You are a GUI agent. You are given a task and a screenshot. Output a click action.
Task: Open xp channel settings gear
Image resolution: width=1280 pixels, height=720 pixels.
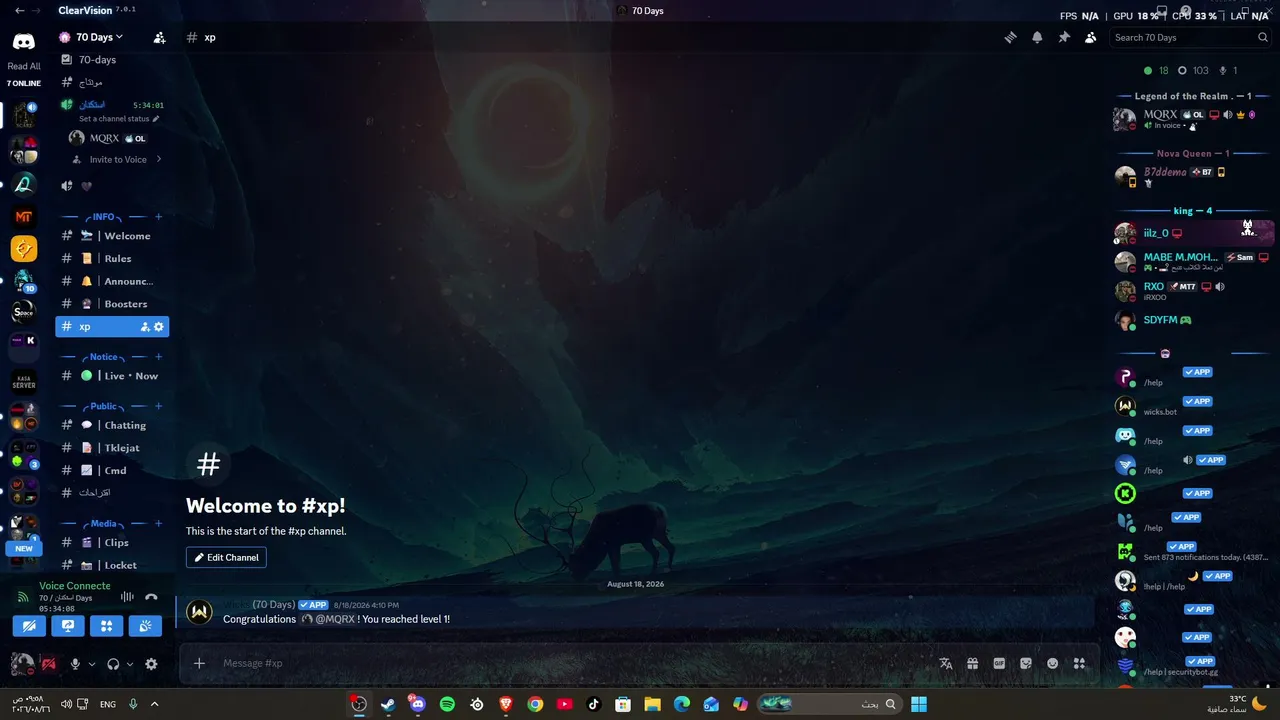coord(158,327)
